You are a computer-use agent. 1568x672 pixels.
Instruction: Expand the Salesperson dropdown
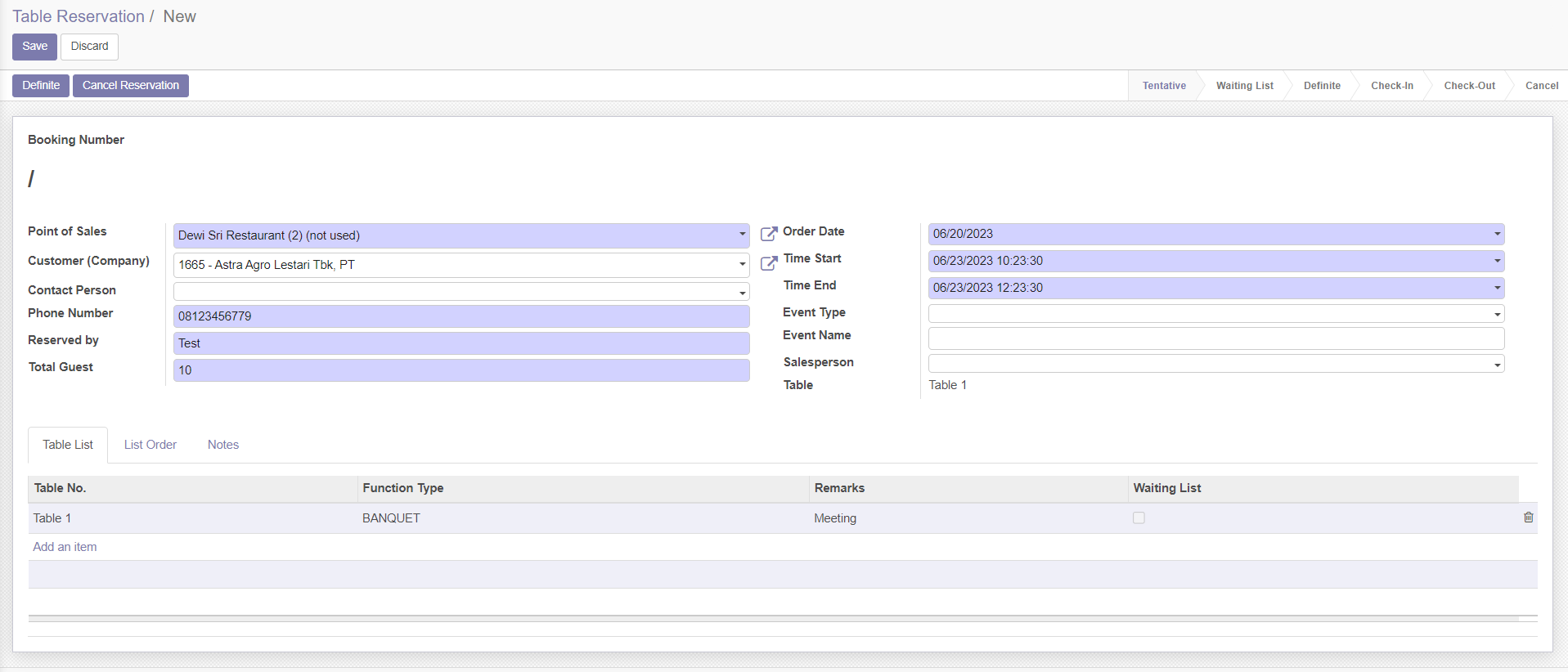point(1497,365)
